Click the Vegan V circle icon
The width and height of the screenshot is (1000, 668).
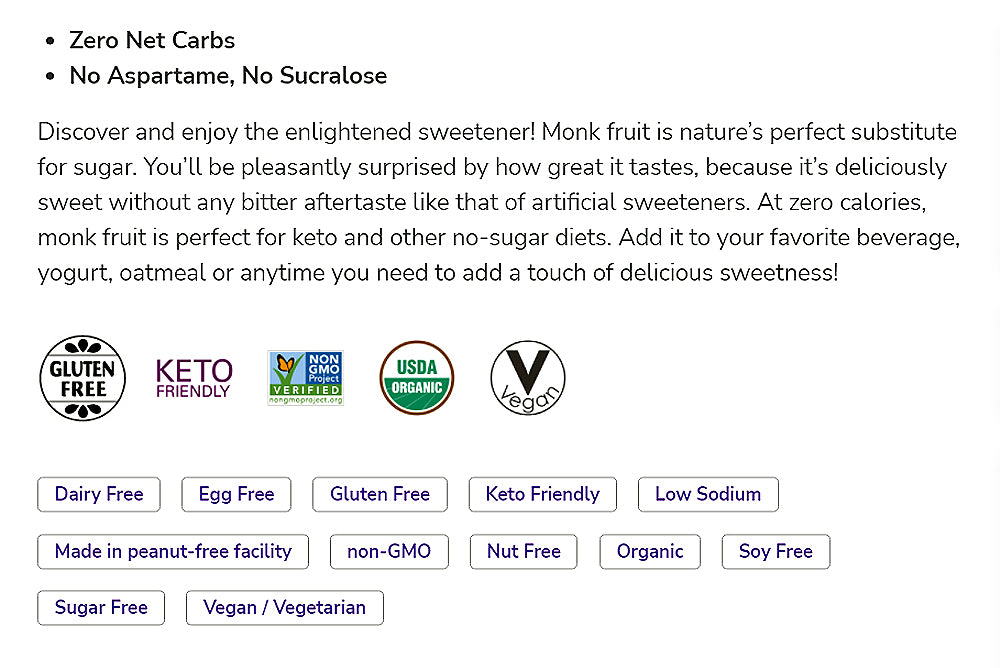(528, 379)
